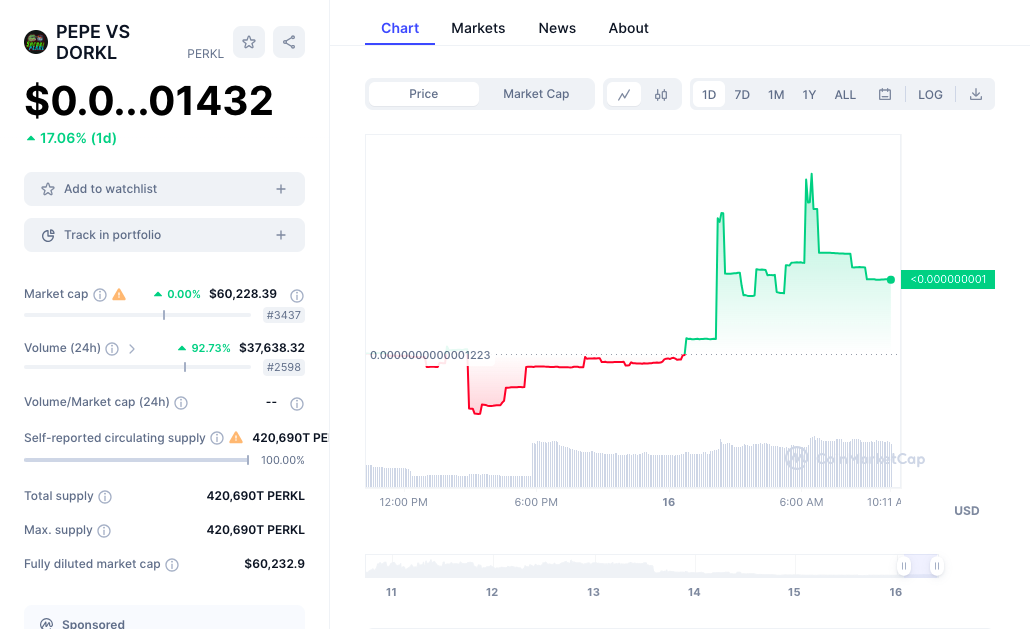The width and height of the screenshot is (1030, 629).
Task: Expand the Volume (24h) chevron
Action: pyautogui.click(x=132, y=349)
